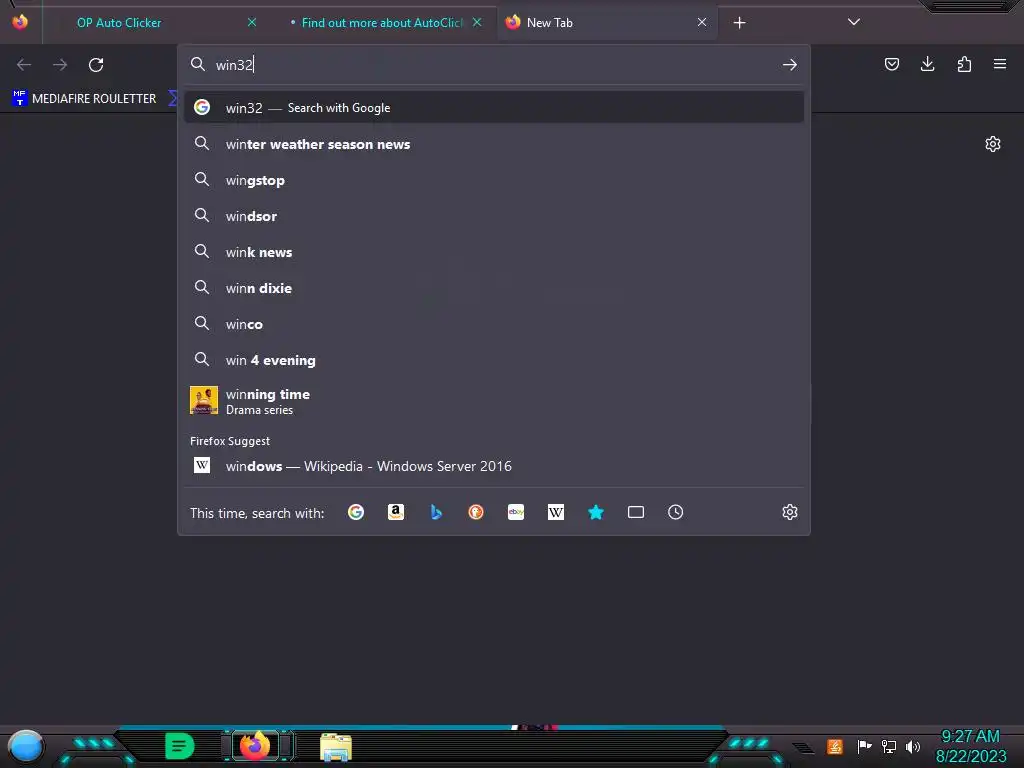Screen dimensions: 1024x768
Task: Search this time with Bing icon
Action: coord(436,513)
